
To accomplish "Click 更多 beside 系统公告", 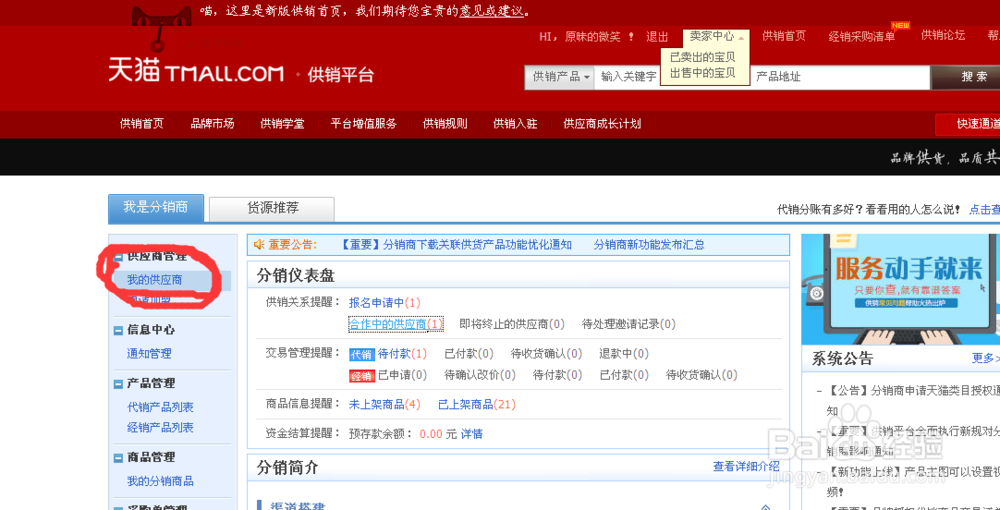I will coord(983,358).
